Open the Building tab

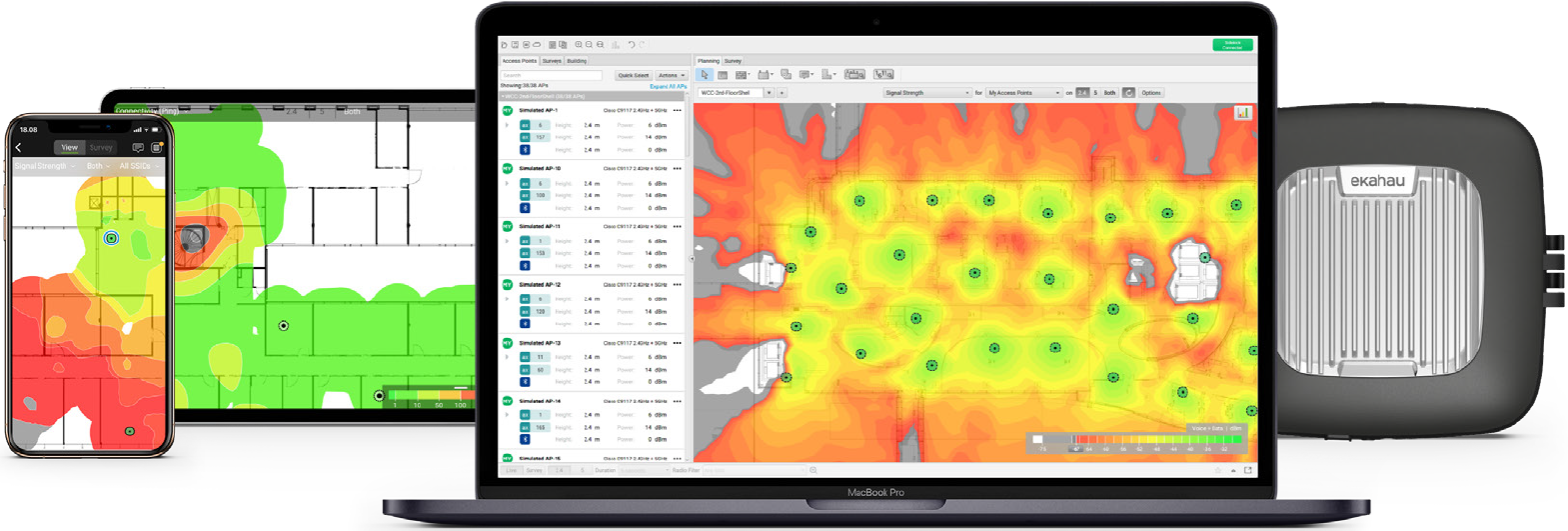pos(577,61)
